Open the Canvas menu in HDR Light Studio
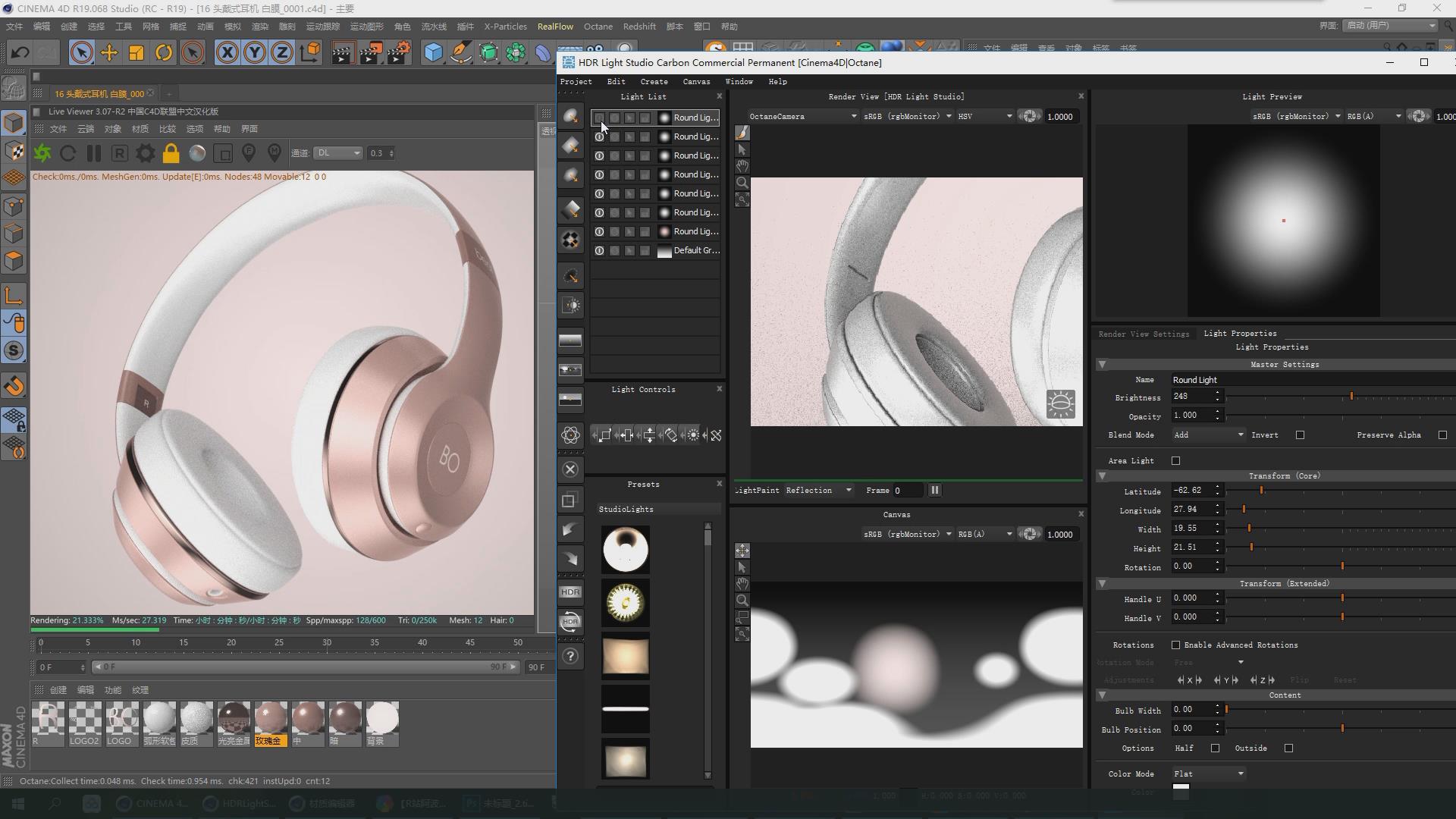Image resolution: width=1456 pixels, height=819 pixels. click(x=696, y=82)
